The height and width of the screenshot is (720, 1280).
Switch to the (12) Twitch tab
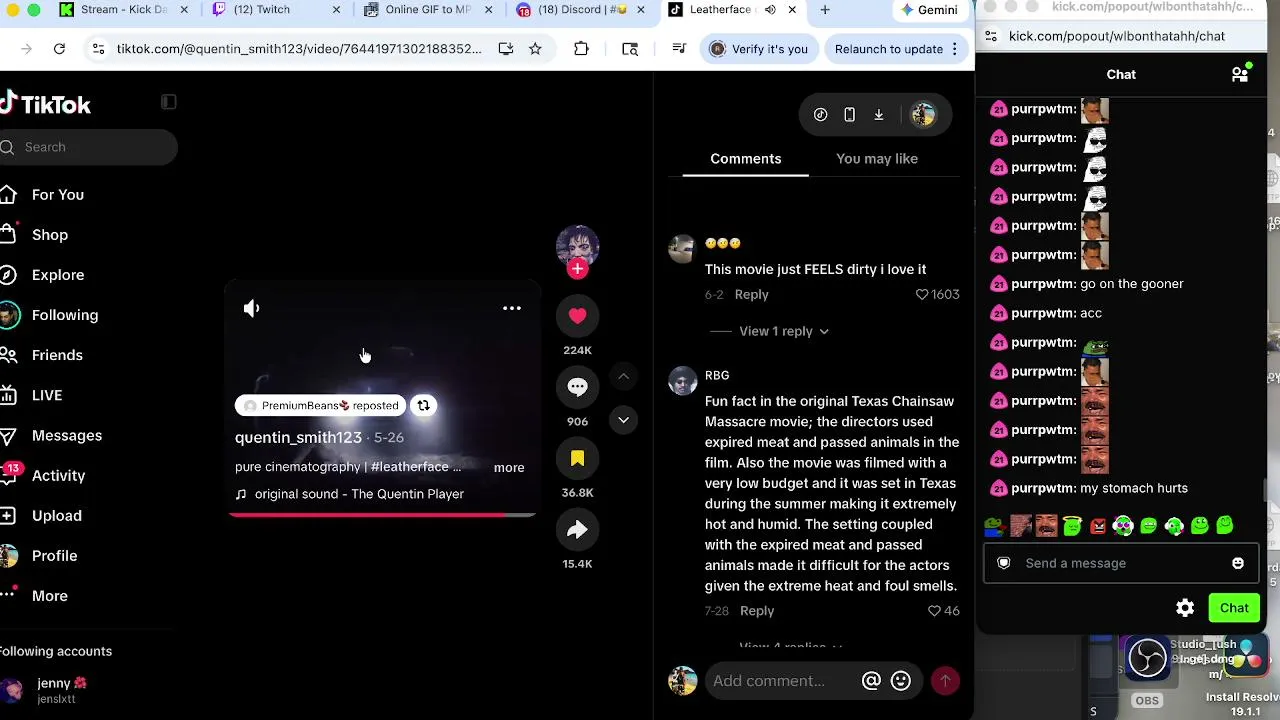click(275, 10)
